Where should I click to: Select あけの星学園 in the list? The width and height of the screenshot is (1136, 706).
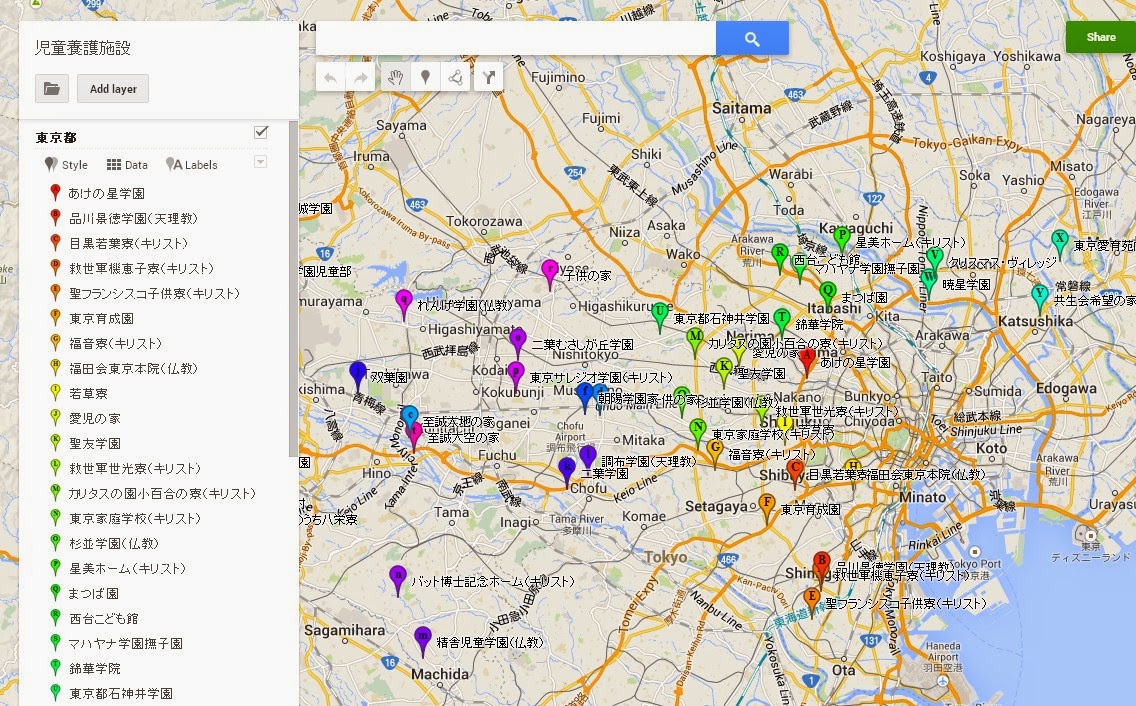coord(106,194)
